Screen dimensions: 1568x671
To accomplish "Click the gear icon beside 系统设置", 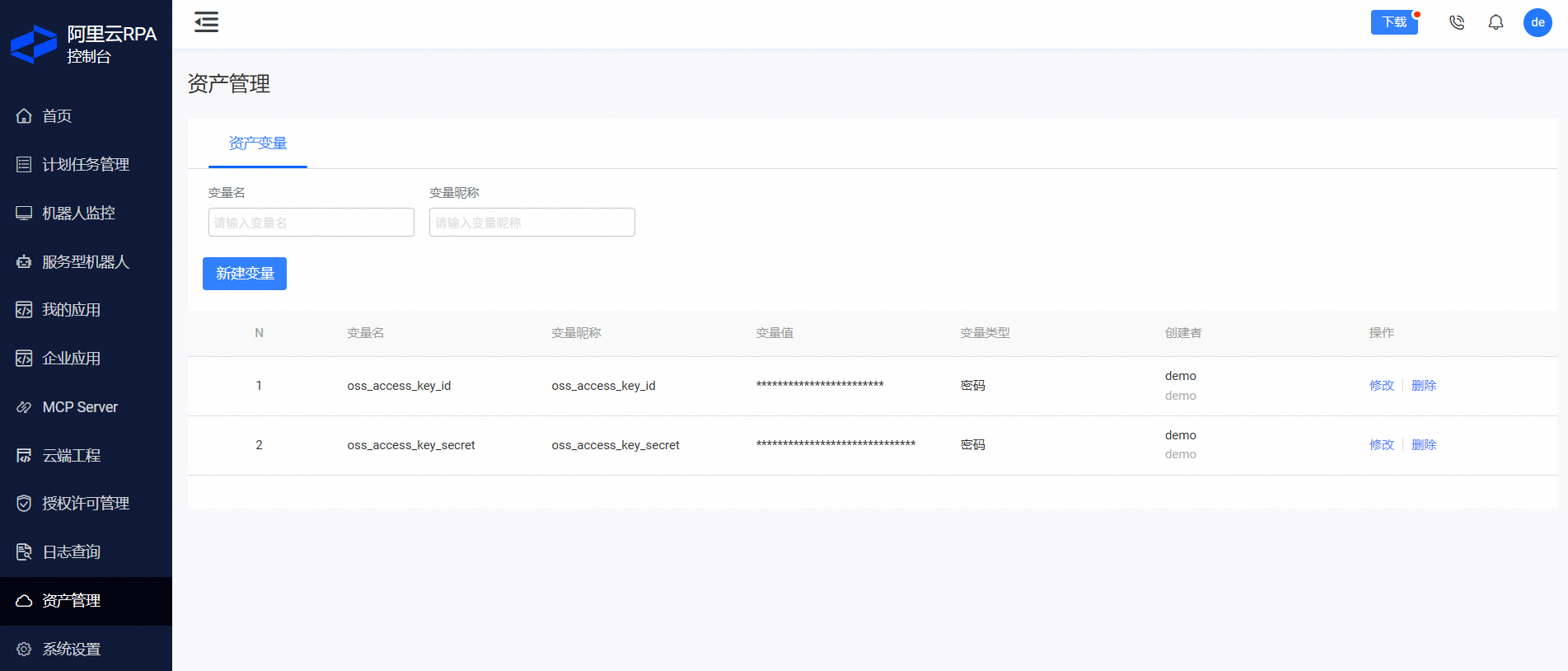I will (x=24, y=650).
